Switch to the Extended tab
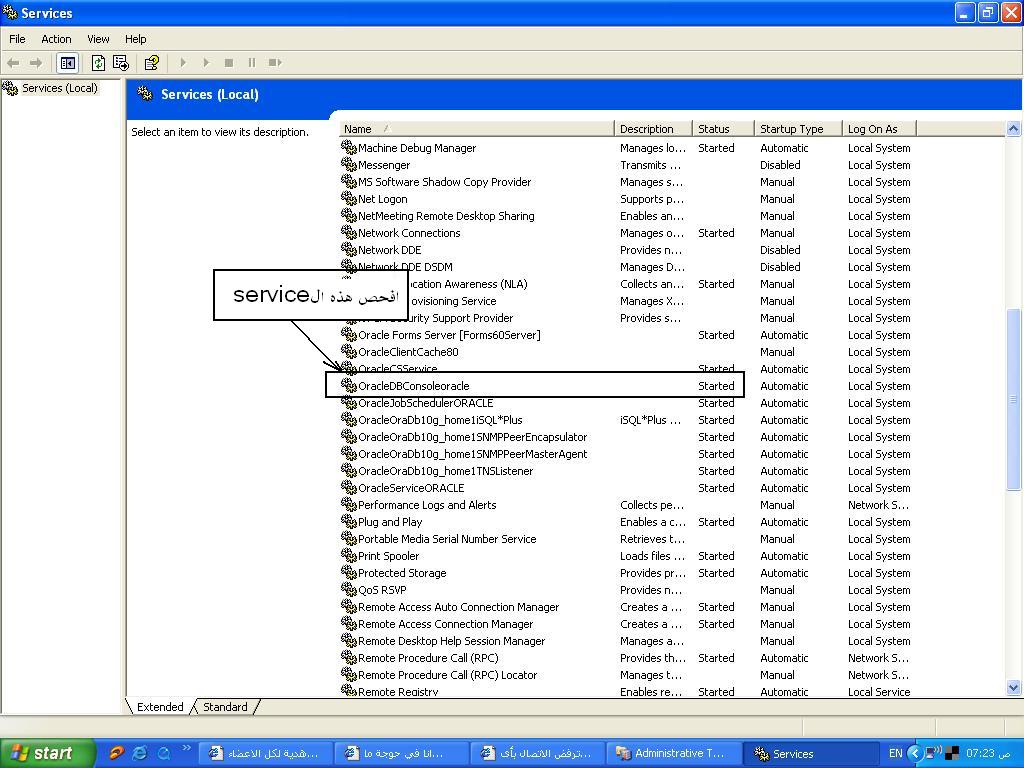1024x768 pixels. pos(160,707)
